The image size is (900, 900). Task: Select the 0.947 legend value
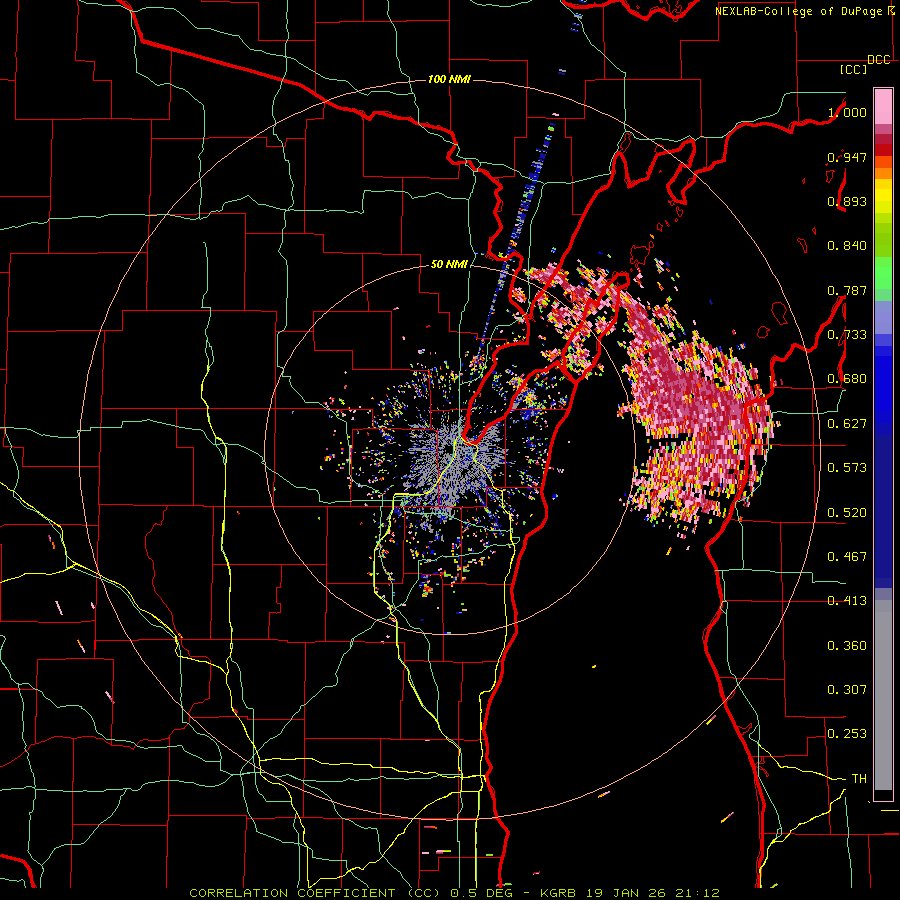[x=847, y=157]
